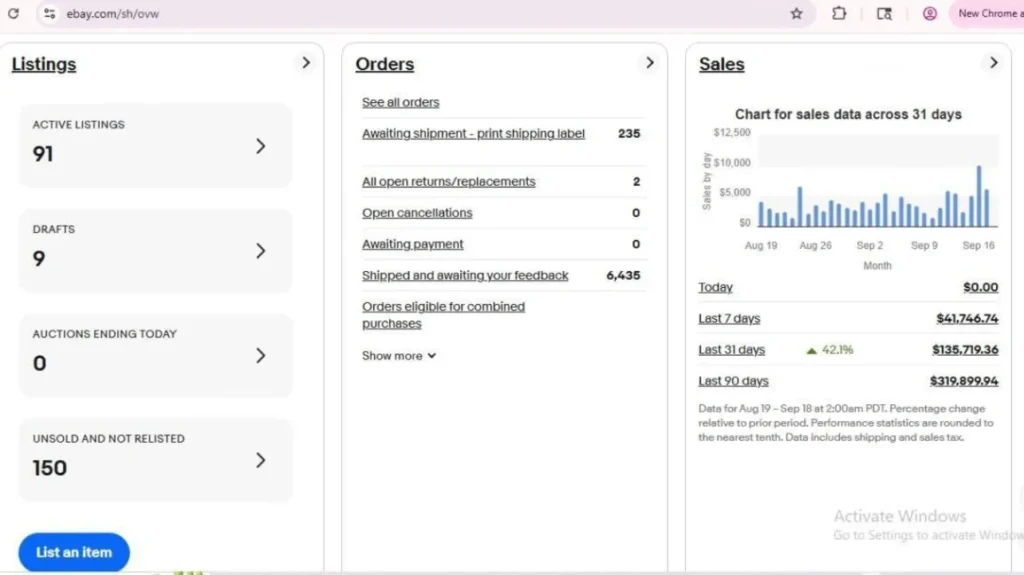Open the Listings panel arrow
Viewport: 1024px width, 575px height.
click(306, 63)
